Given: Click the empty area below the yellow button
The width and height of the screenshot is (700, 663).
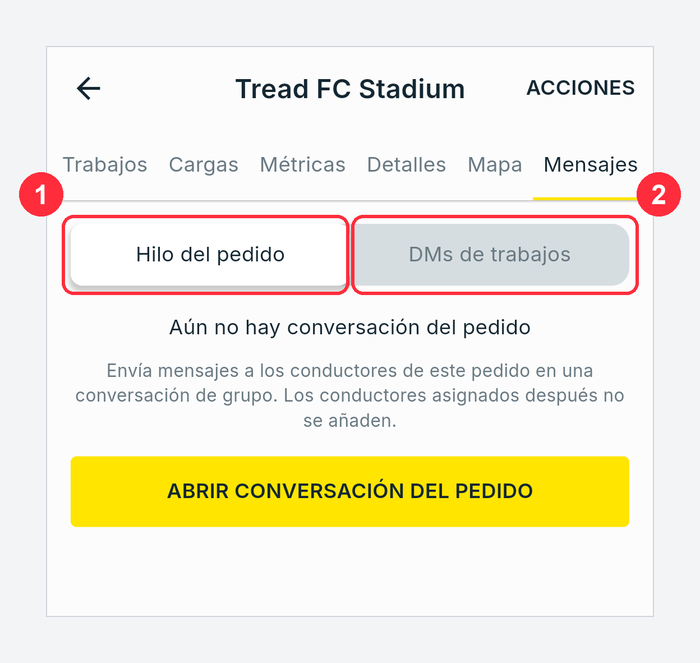Looking at the screenshot, I should [350, 571].
